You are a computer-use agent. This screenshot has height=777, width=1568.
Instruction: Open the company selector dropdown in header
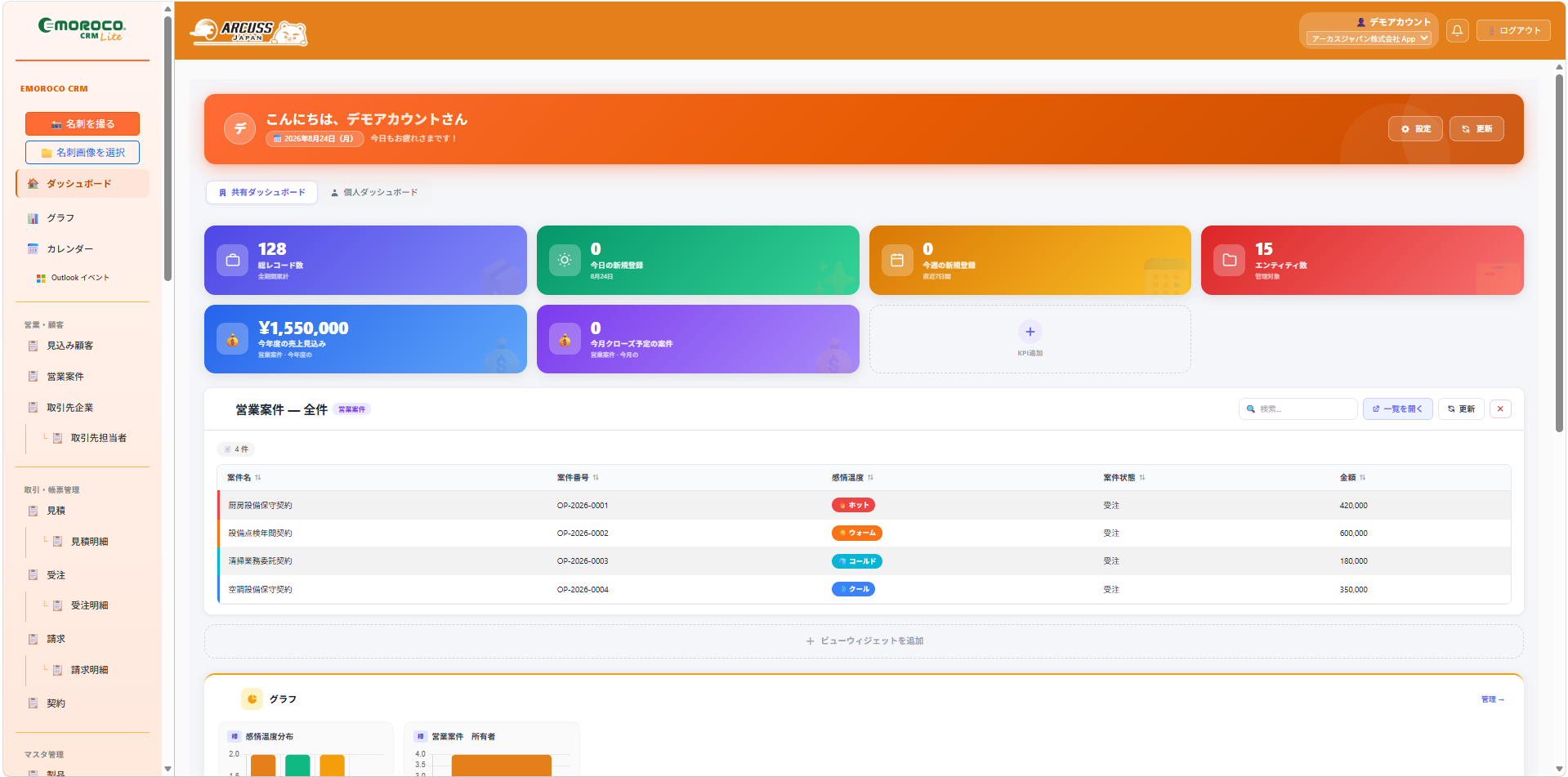coord(1369,38)
